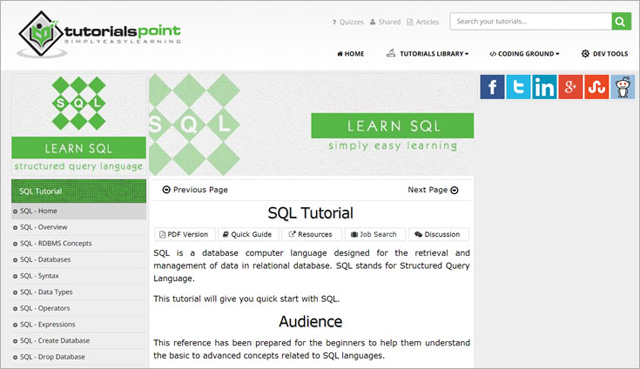Click the LEARN SQL green label in sidebar

79,148
